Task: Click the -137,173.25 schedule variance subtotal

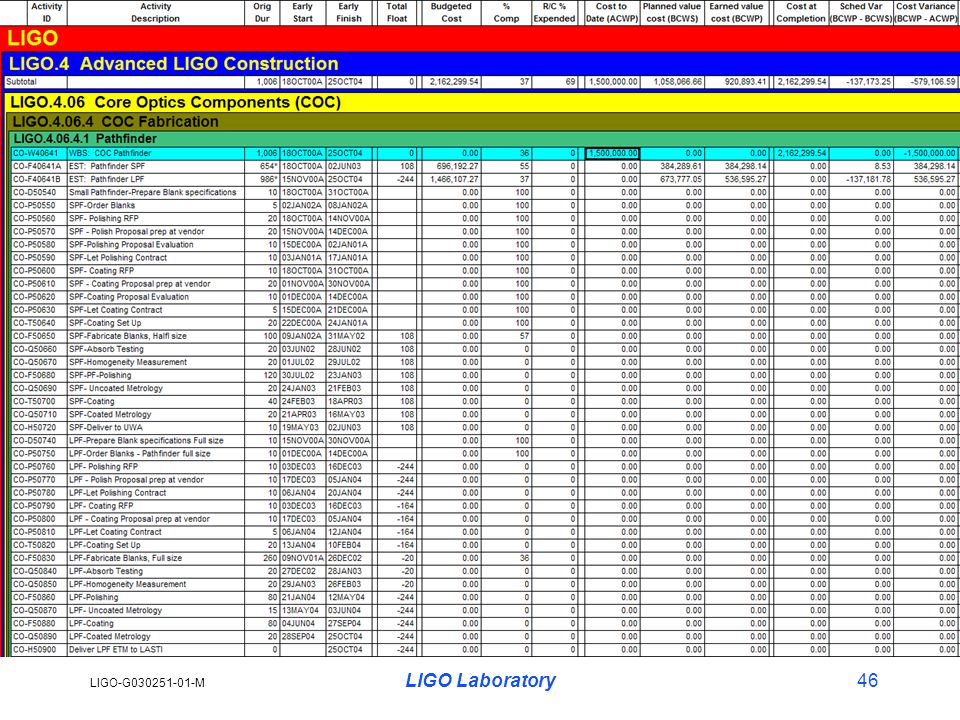Action: (861, 81)
